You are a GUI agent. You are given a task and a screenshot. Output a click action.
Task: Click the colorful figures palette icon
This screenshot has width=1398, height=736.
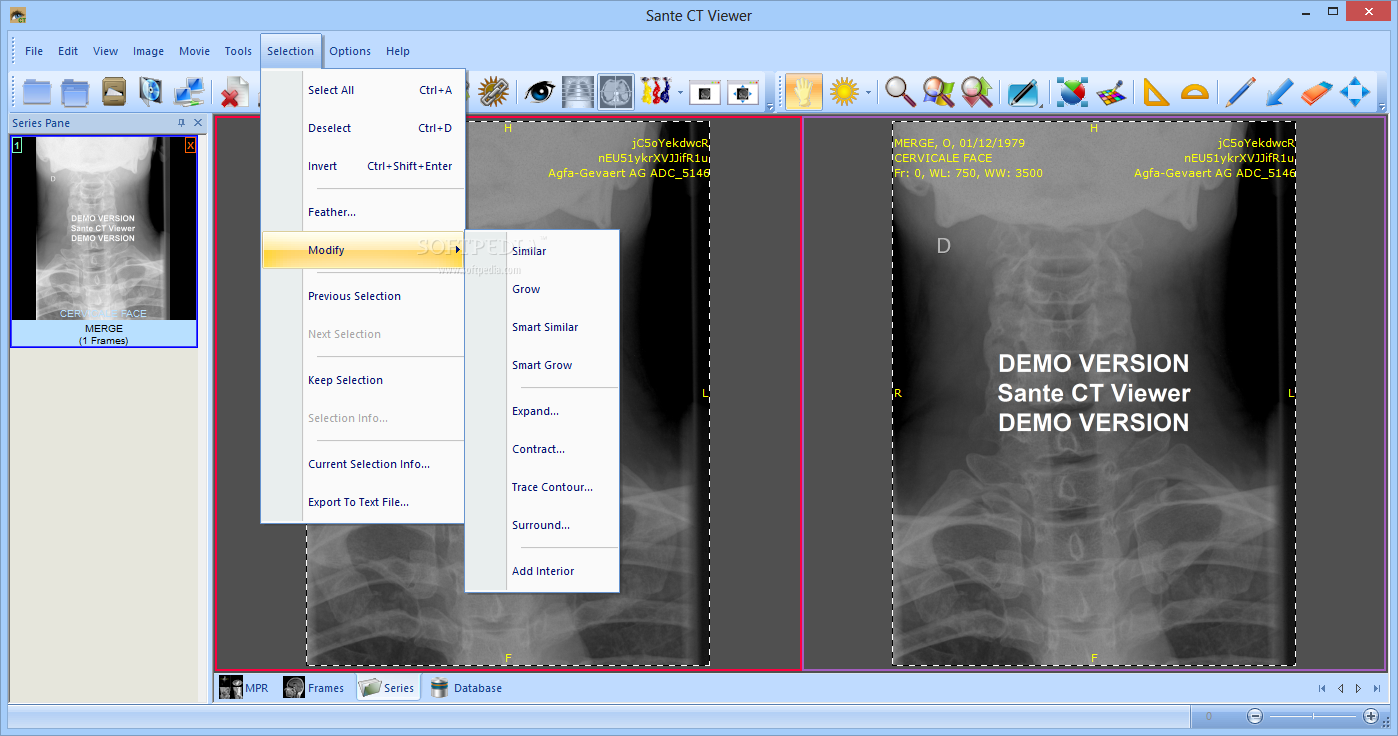(x=655, y=92)
